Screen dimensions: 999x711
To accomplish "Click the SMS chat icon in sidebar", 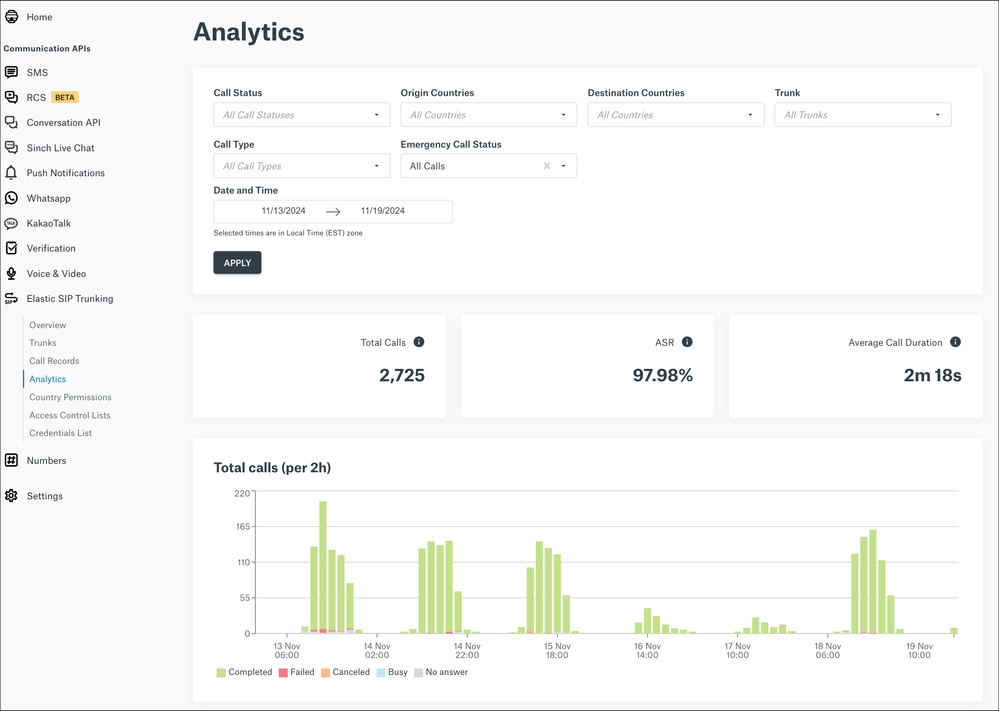I will (11, 73).
